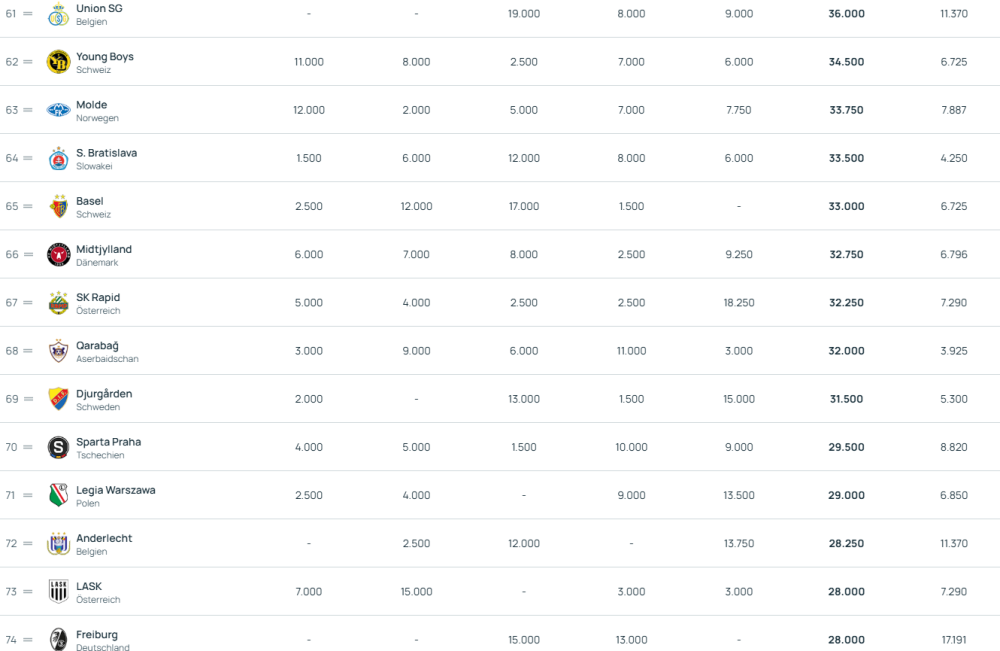The height and width of the screenshot is (651, 1000).
Task: Click the Anderlecht club crest
Action: (x=58, y=544)
